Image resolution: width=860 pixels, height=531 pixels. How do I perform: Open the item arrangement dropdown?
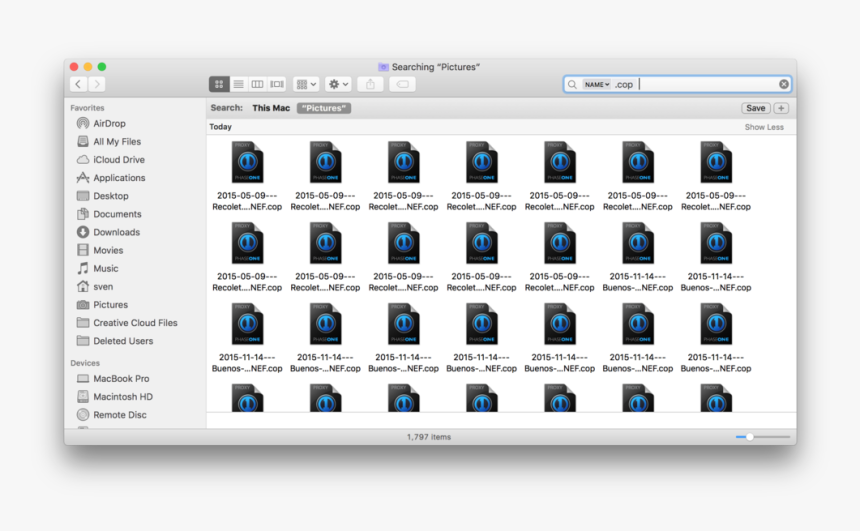(x=306, y=84)
